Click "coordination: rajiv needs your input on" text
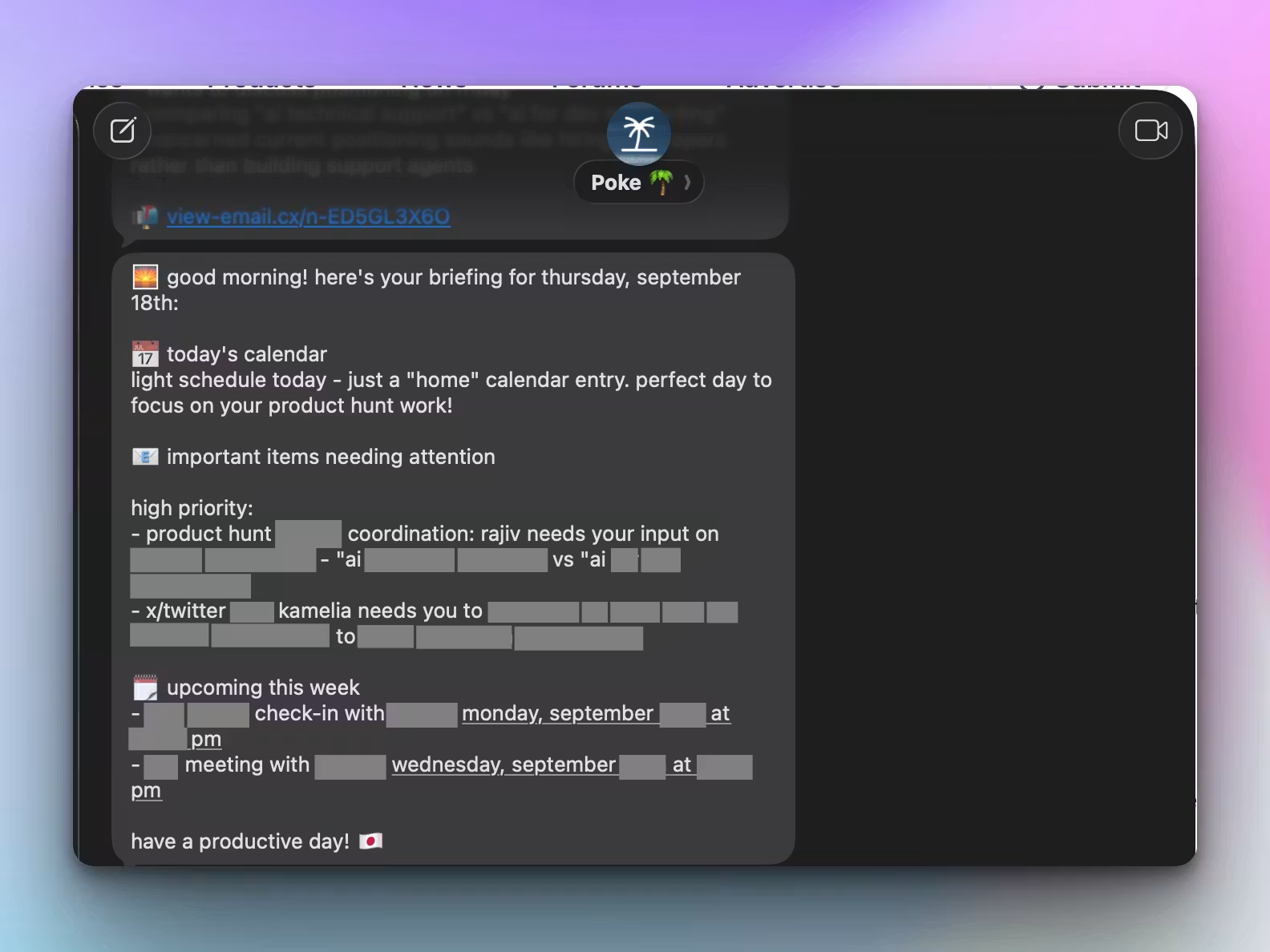Screen dimensions: 1270x952 tap(533, 534)
